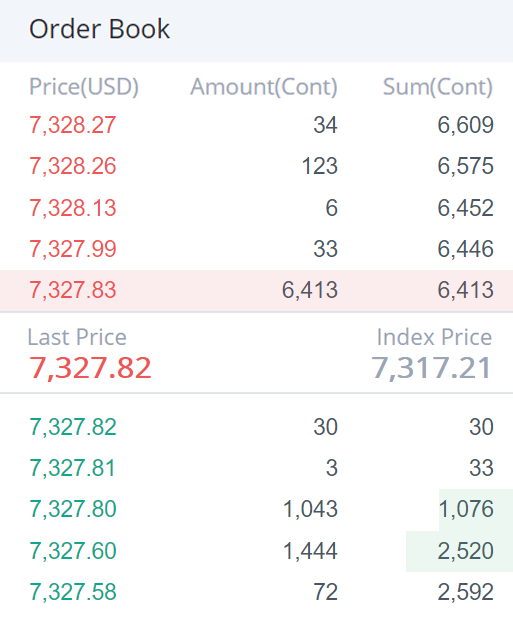This screenshot has height=624, width=513.
Task: Click the Index Price value 7,317.21
Action: tap(431, 368)
